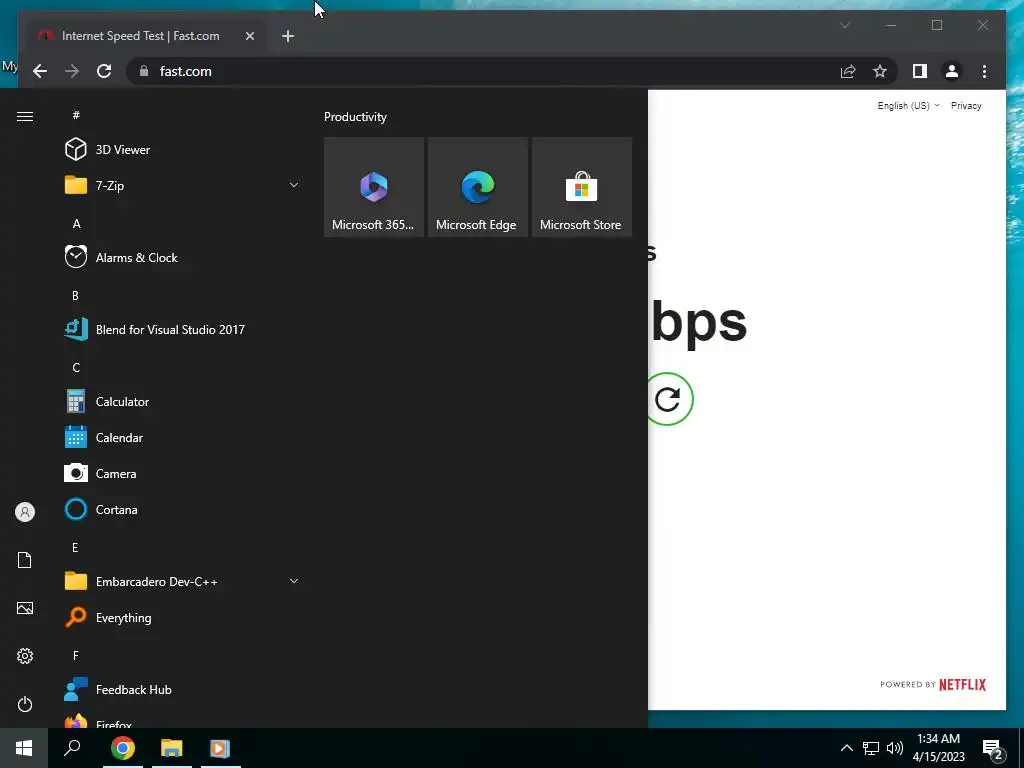Expand the Start menu hamburger navigation
This screenshot has height=768, width=1024.
[25, 116]
